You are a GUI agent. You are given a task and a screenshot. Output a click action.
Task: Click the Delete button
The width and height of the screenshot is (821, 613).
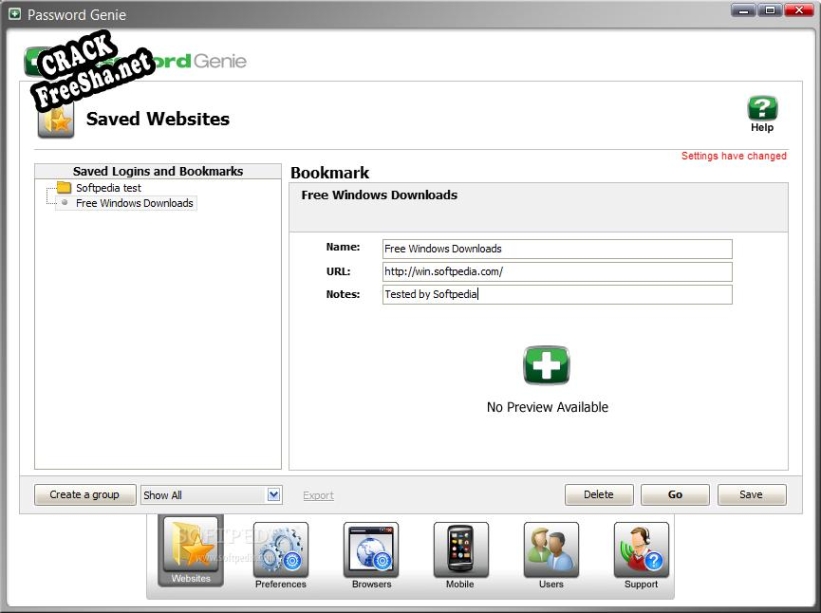598,495
